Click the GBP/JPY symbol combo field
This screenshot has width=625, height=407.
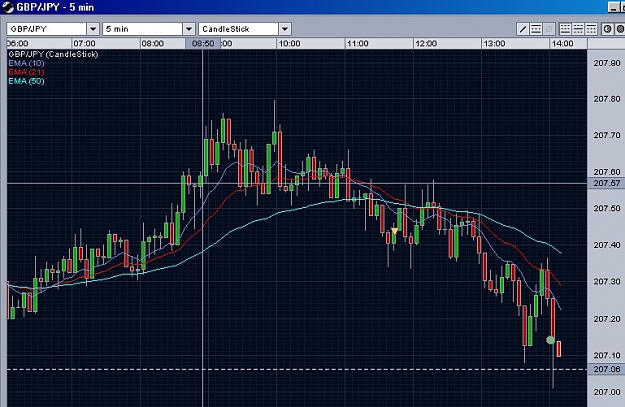(47, 29)
